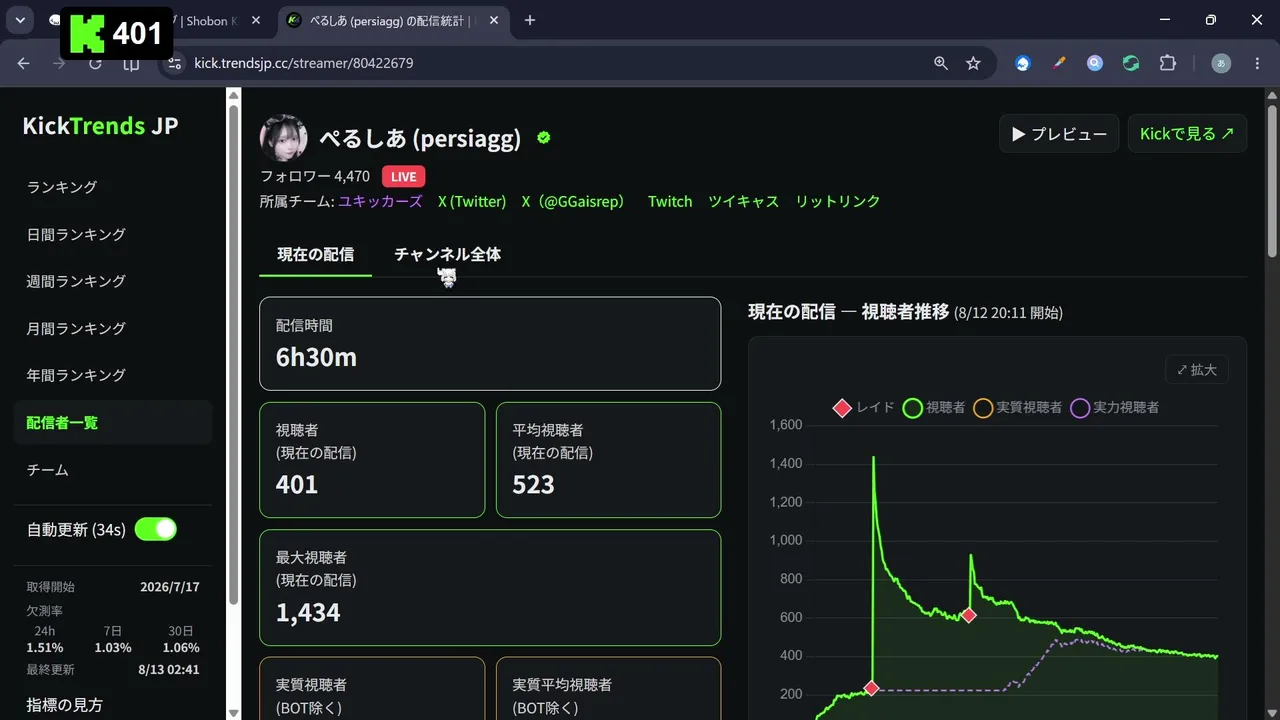Open the リットリンク link

pos(838,201)
